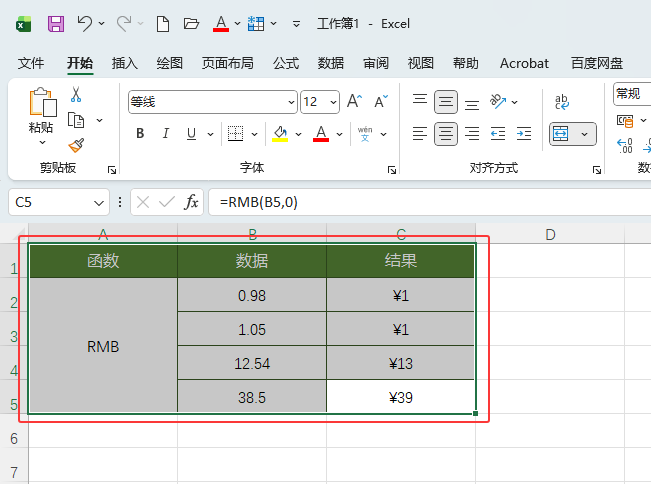Click the Save icon in quick access toolbar
This screenshot has width=651, height=484.
coord(56,24)
